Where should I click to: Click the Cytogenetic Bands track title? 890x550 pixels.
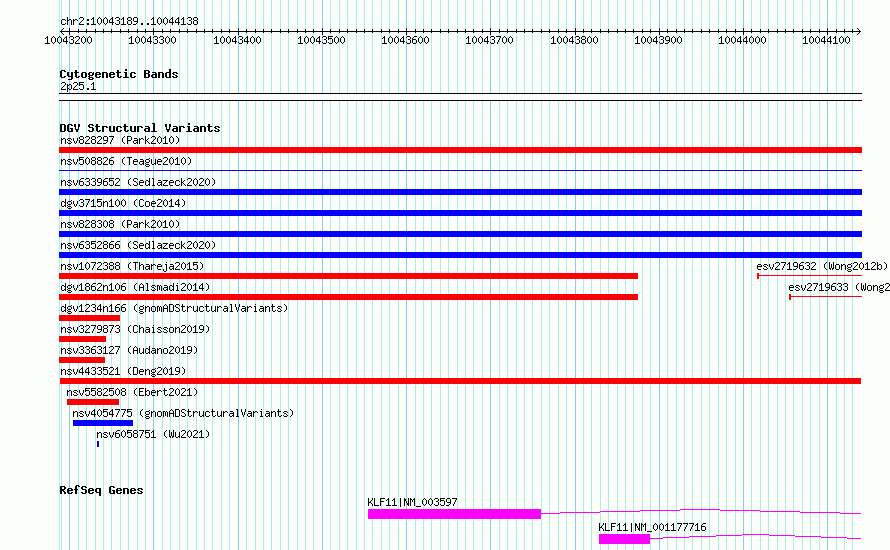point(119,74)
